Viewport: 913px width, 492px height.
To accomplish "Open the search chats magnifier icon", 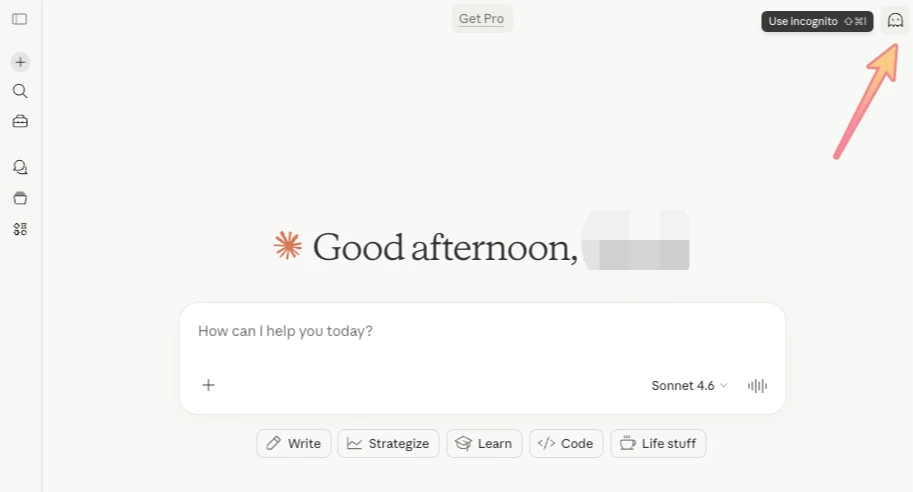I will point(20,91).
